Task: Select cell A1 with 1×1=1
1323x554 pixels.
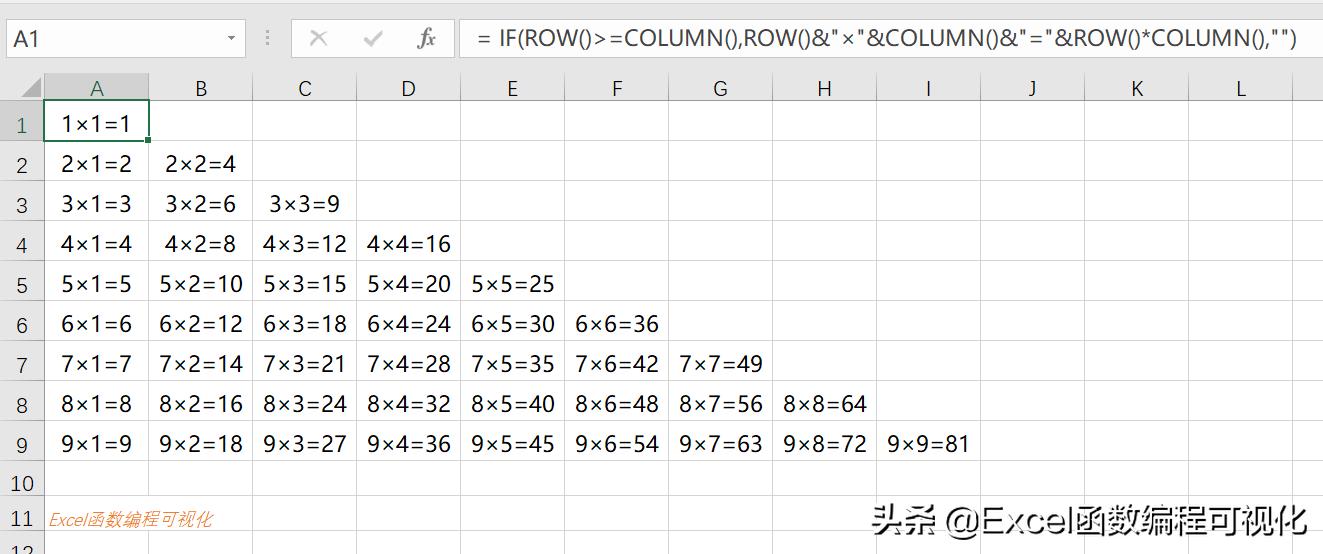Action: coord(97,123)
